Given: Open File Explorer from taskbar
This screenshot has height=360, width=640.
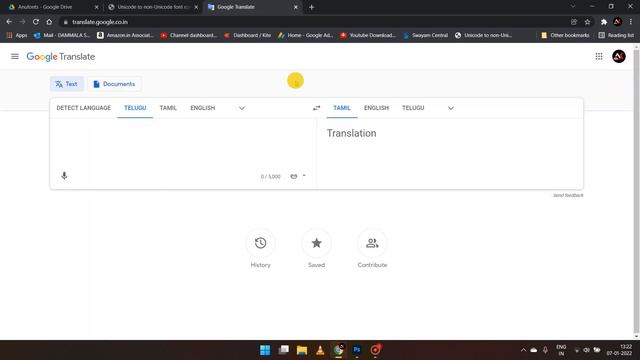Looking at the screenshot, I should pyautogui.click(x=302, y=350).
